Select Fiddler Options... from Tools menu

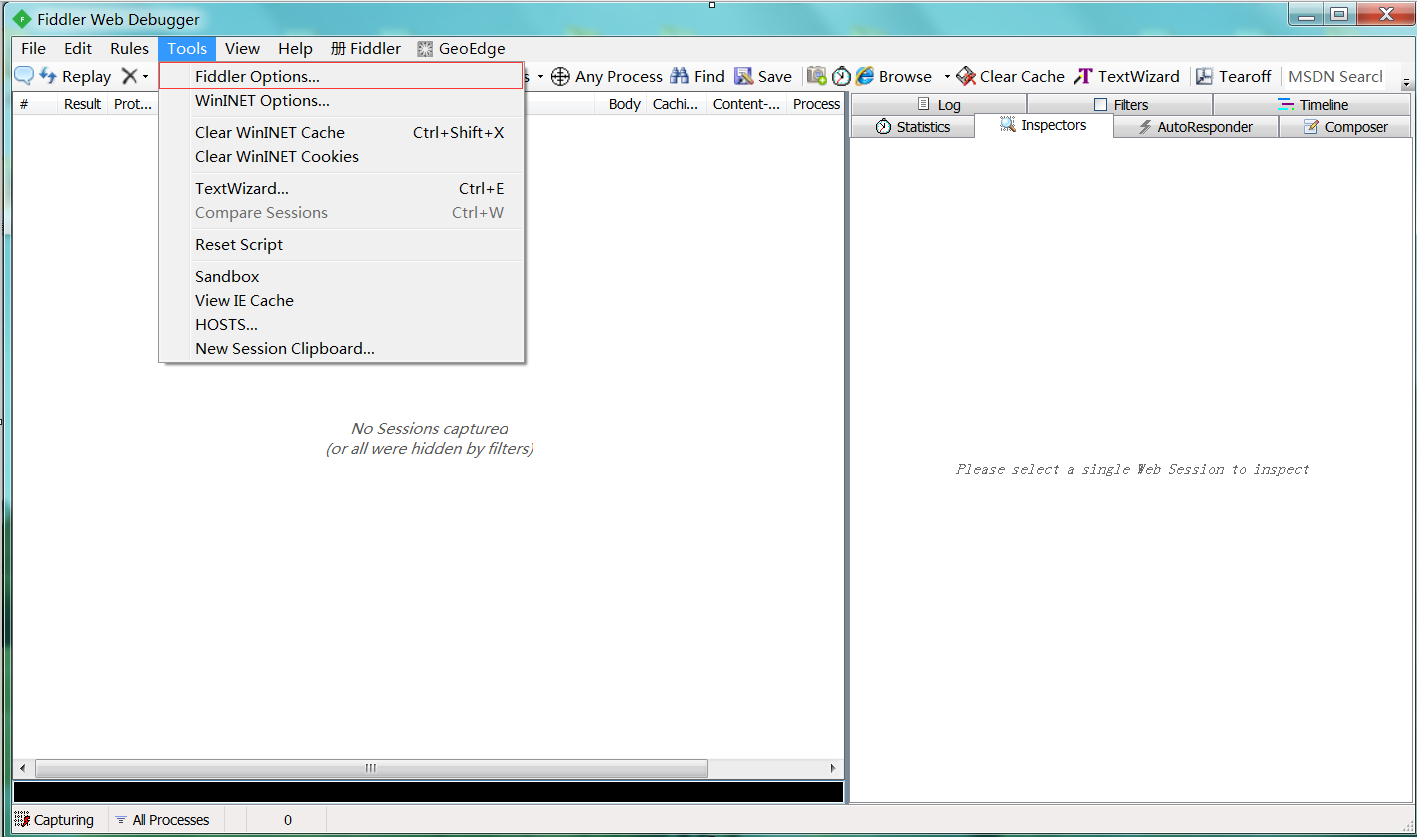tap(342, 76)
